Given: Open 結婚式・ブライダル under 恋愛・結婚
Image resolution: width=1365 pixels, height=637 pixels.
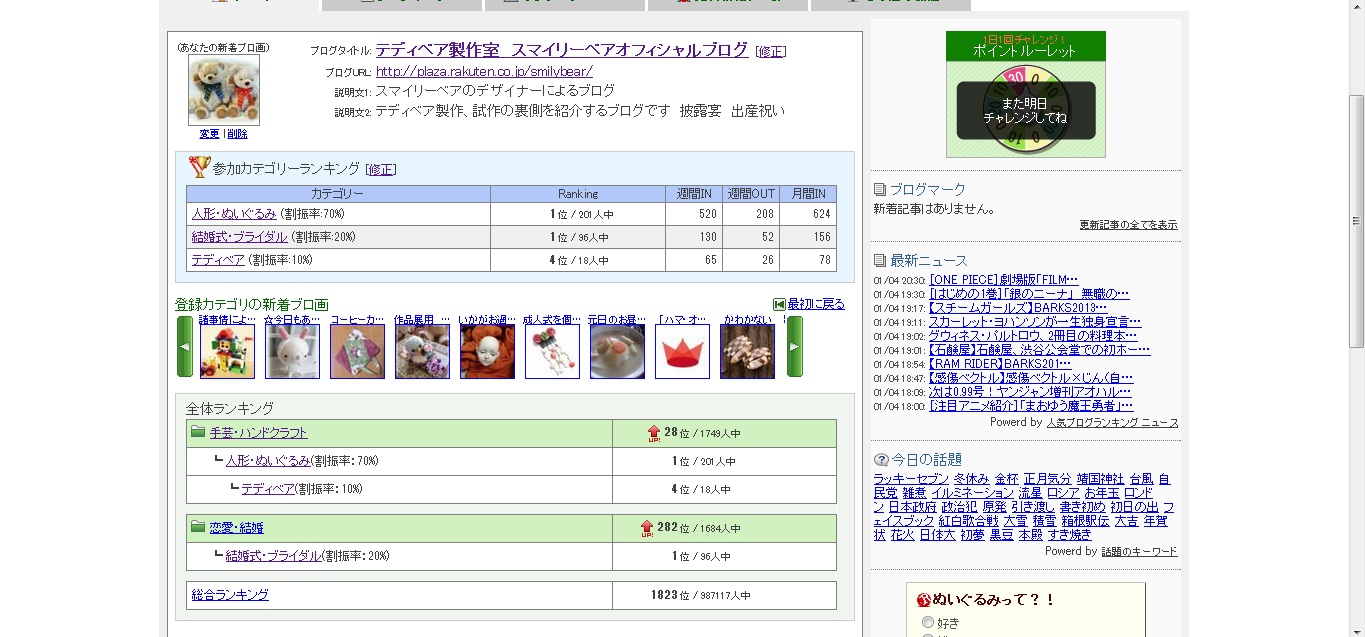Looking at the screenshot, I should (273, 556).
